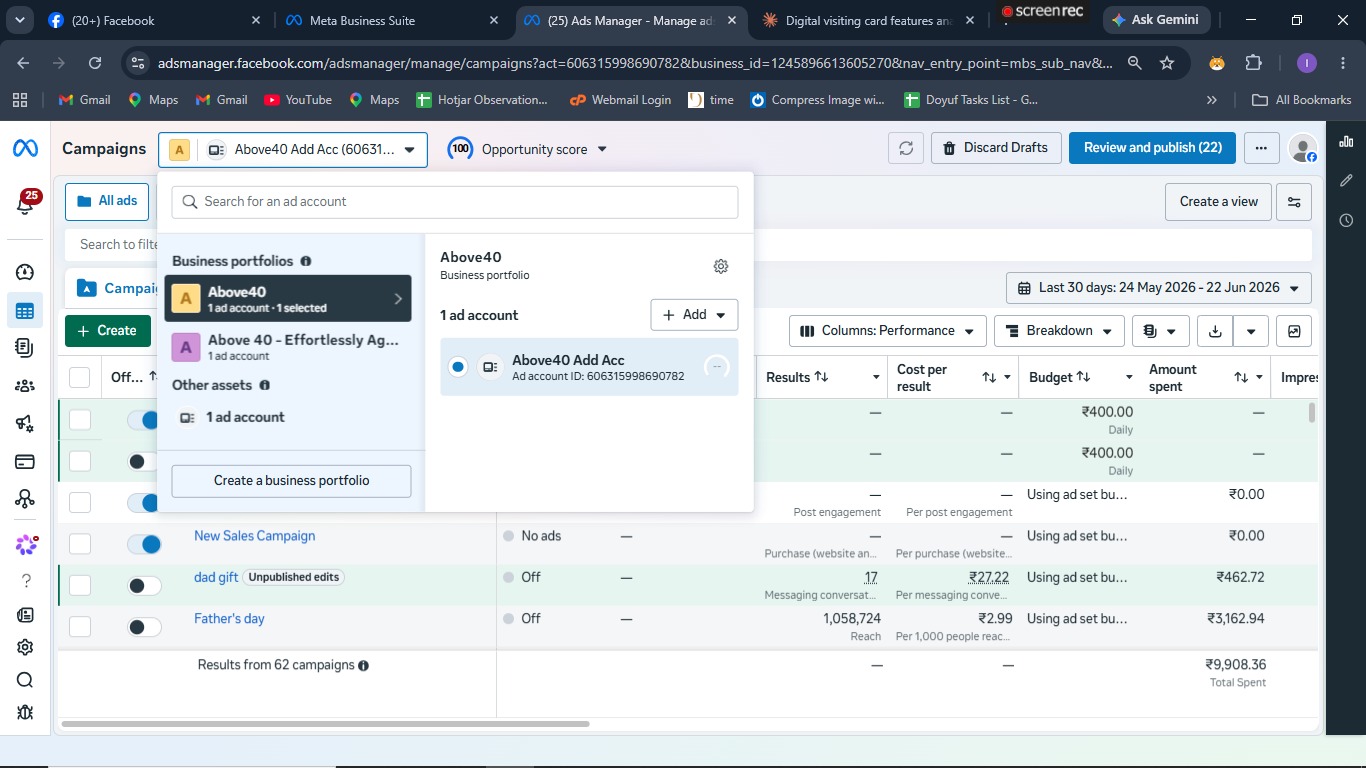
Task: Open the Breakdown dropdown
Action: pyautogui.click(x=1060, y=331)
